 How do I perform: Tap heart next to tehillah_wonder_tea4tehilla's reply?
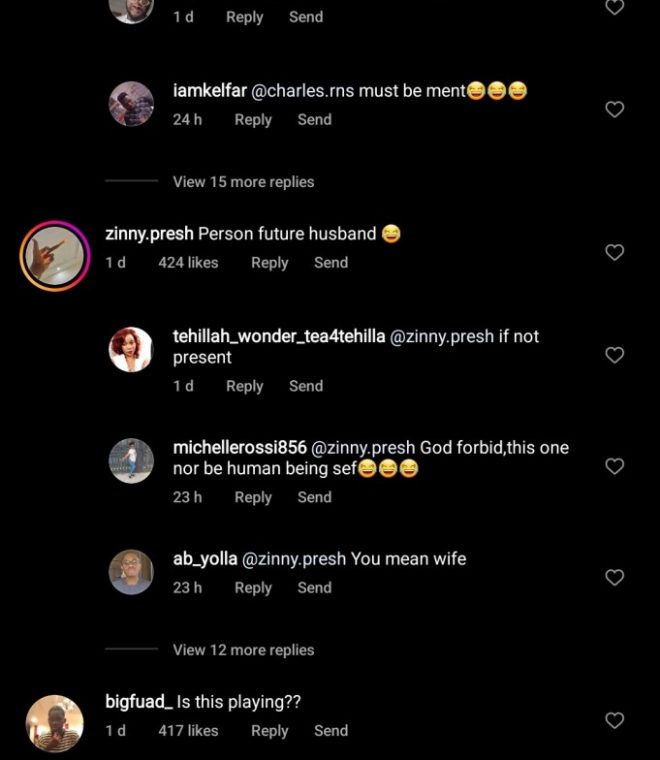tap(615, 355)
